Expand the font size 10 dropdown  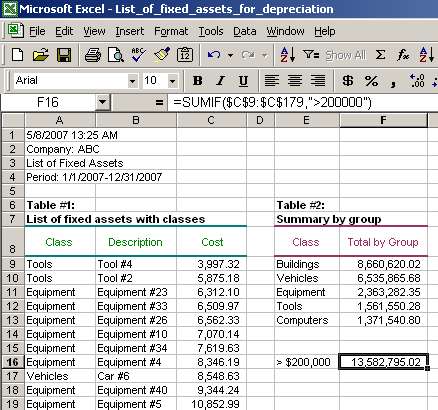coord(172,81)
